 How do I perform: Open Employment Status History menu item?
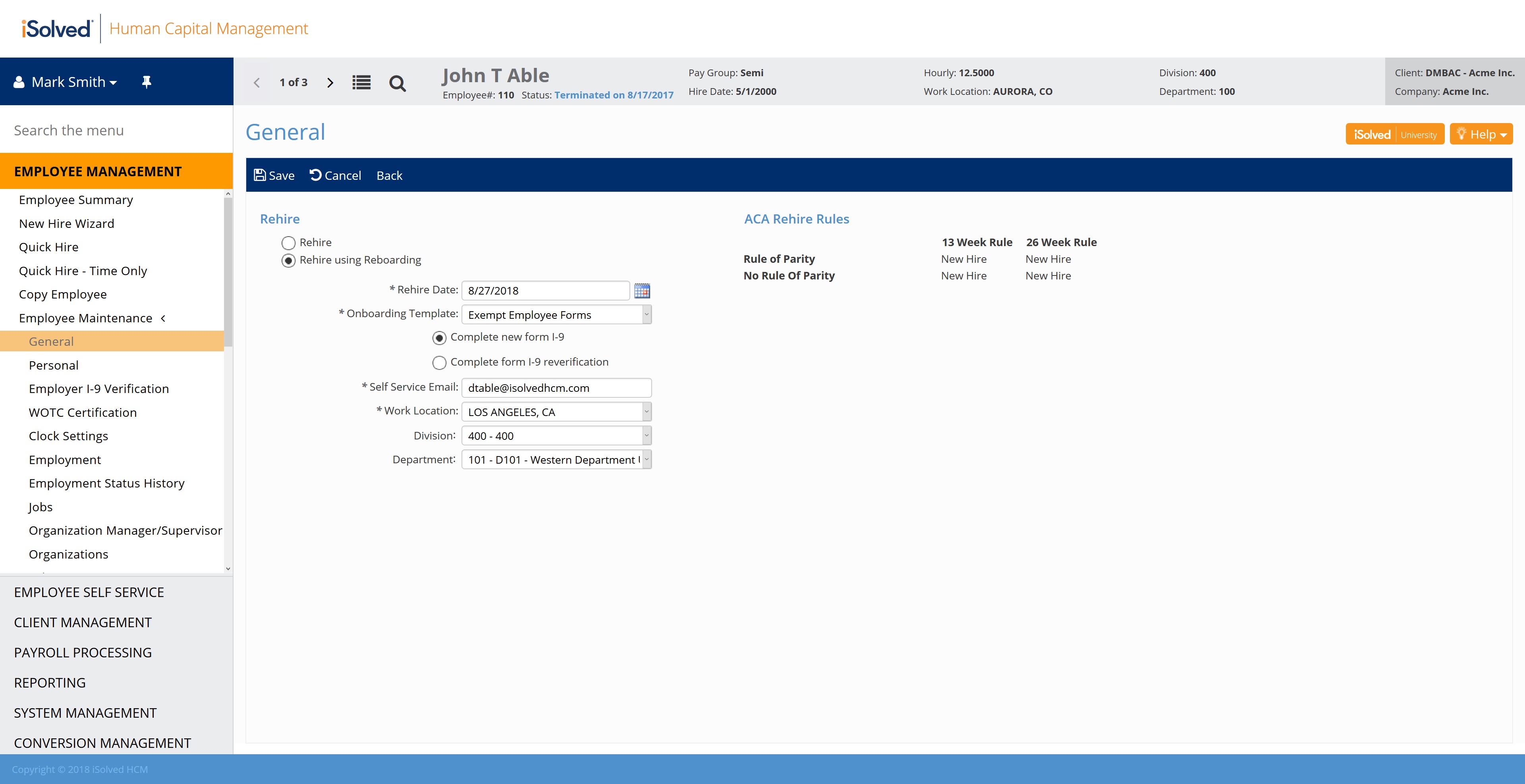tap(106, 483)
